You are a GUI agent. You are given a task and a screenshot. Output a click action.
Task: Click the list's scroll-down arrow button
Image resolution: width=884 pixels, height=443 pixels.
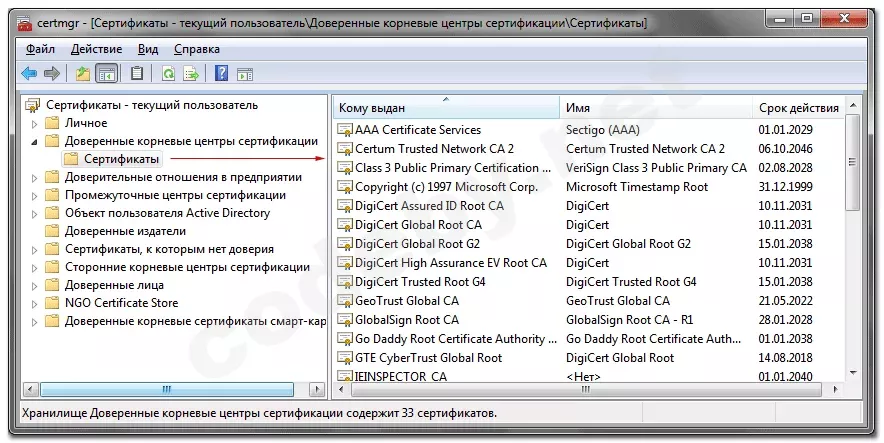pyautogui.click(x=853, y=373)
